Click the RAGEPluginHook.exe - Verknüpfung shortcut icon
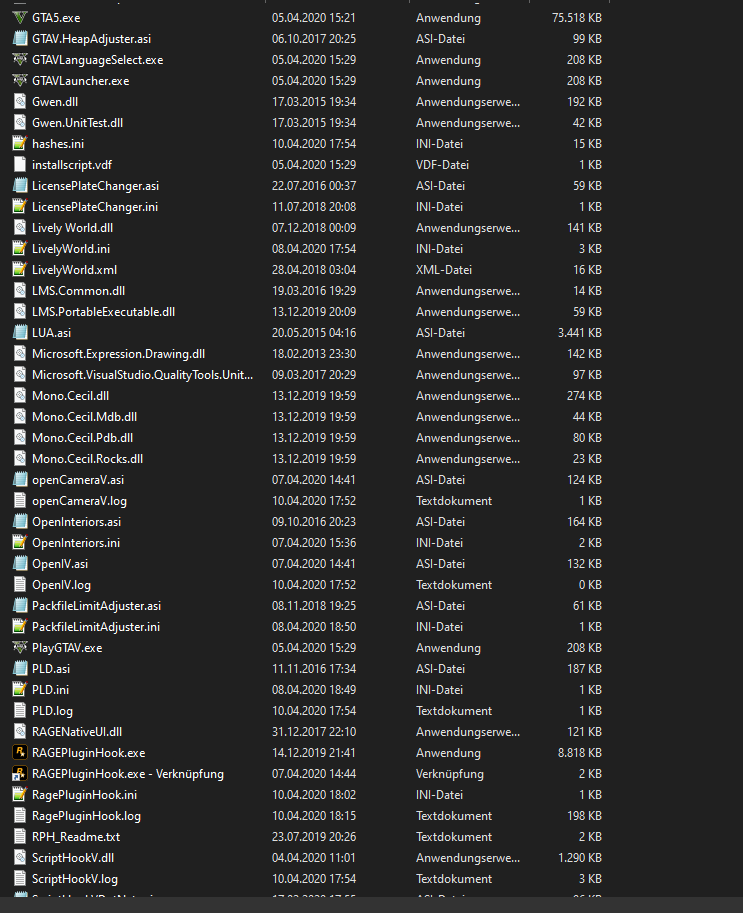 pyautogui.click(x=20, y=774)
